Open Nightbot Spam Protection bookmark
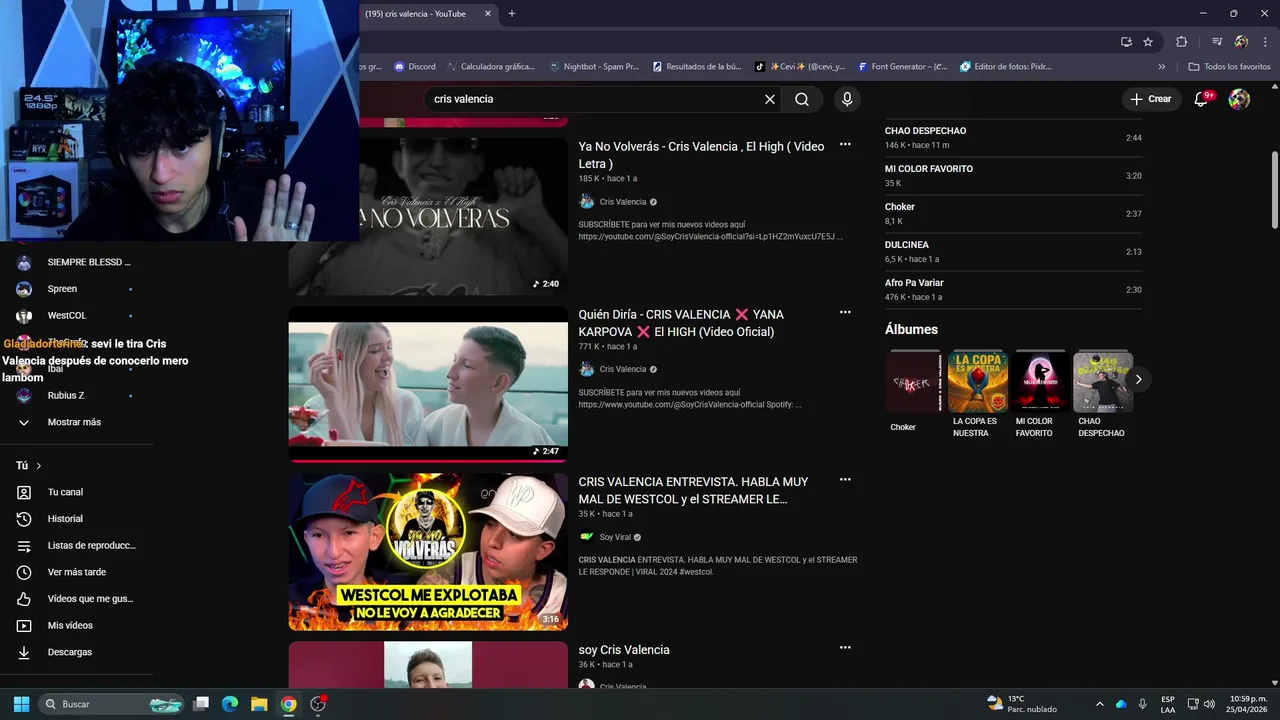 [594, 67]
